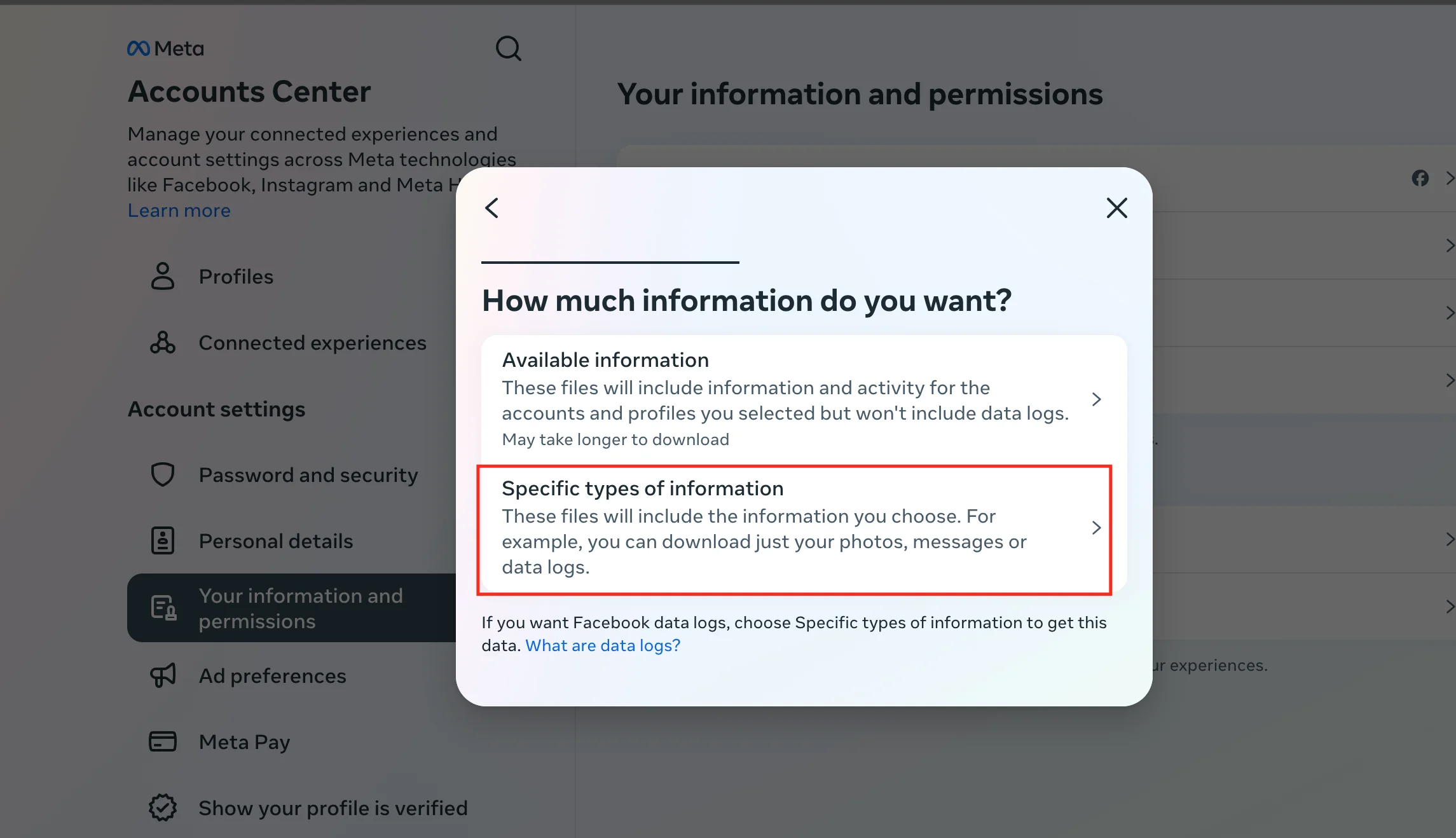The width and height of the screenshot is (1456, 838).
Task: Select the Profiles icon in sidebar
Action: point(163,277)
